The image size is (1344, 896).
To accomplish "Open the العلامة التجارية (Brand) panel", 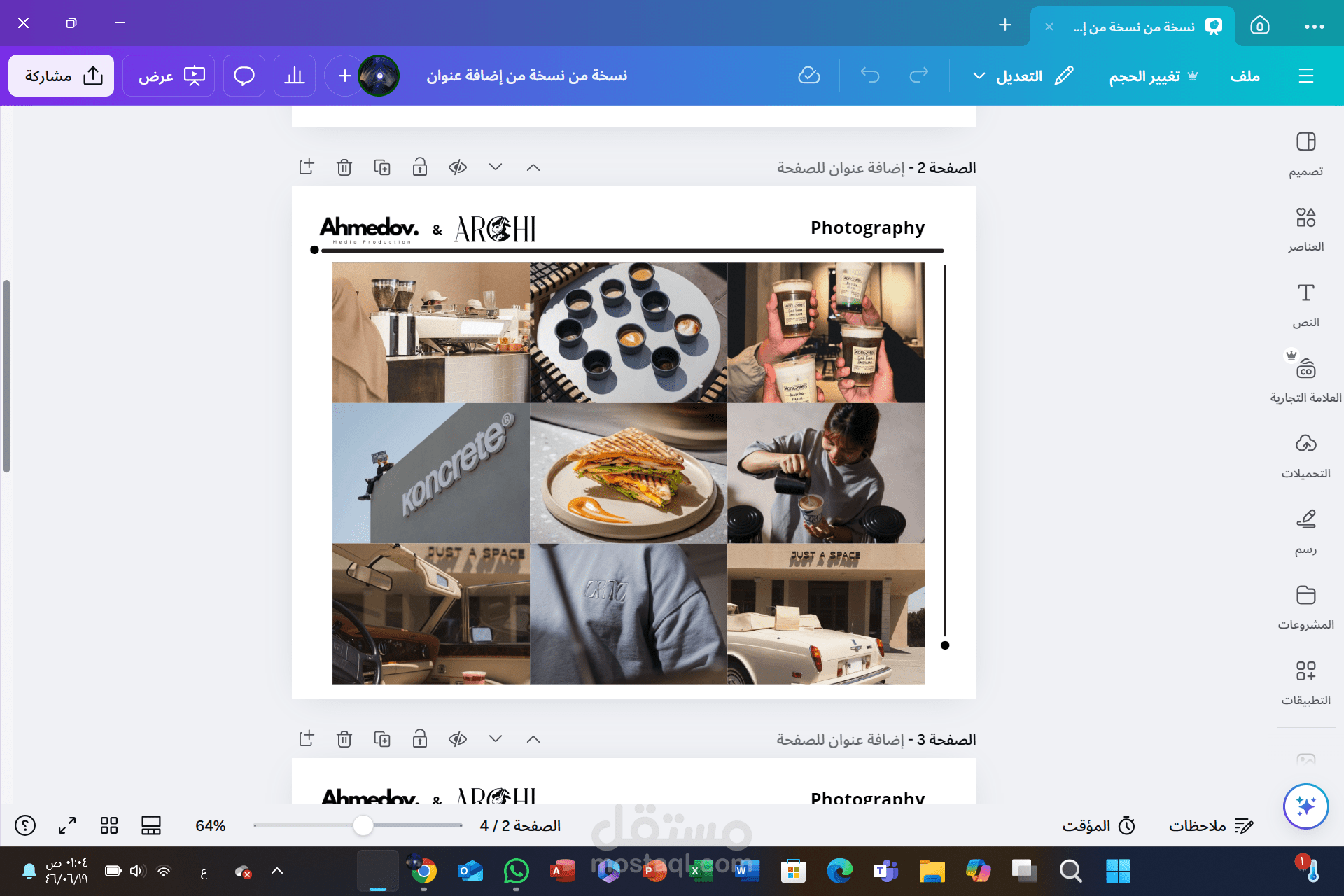I will tap(1305, 381).
